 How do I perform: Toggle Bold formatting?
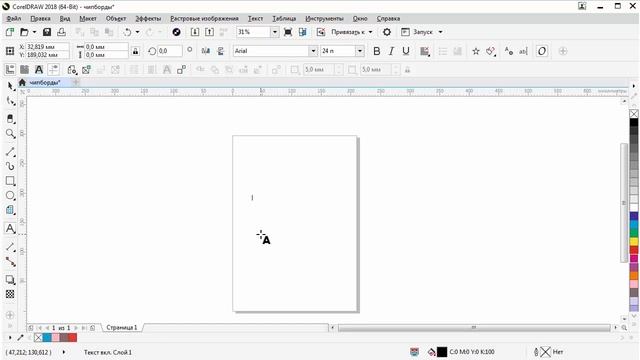click(377, 51)
